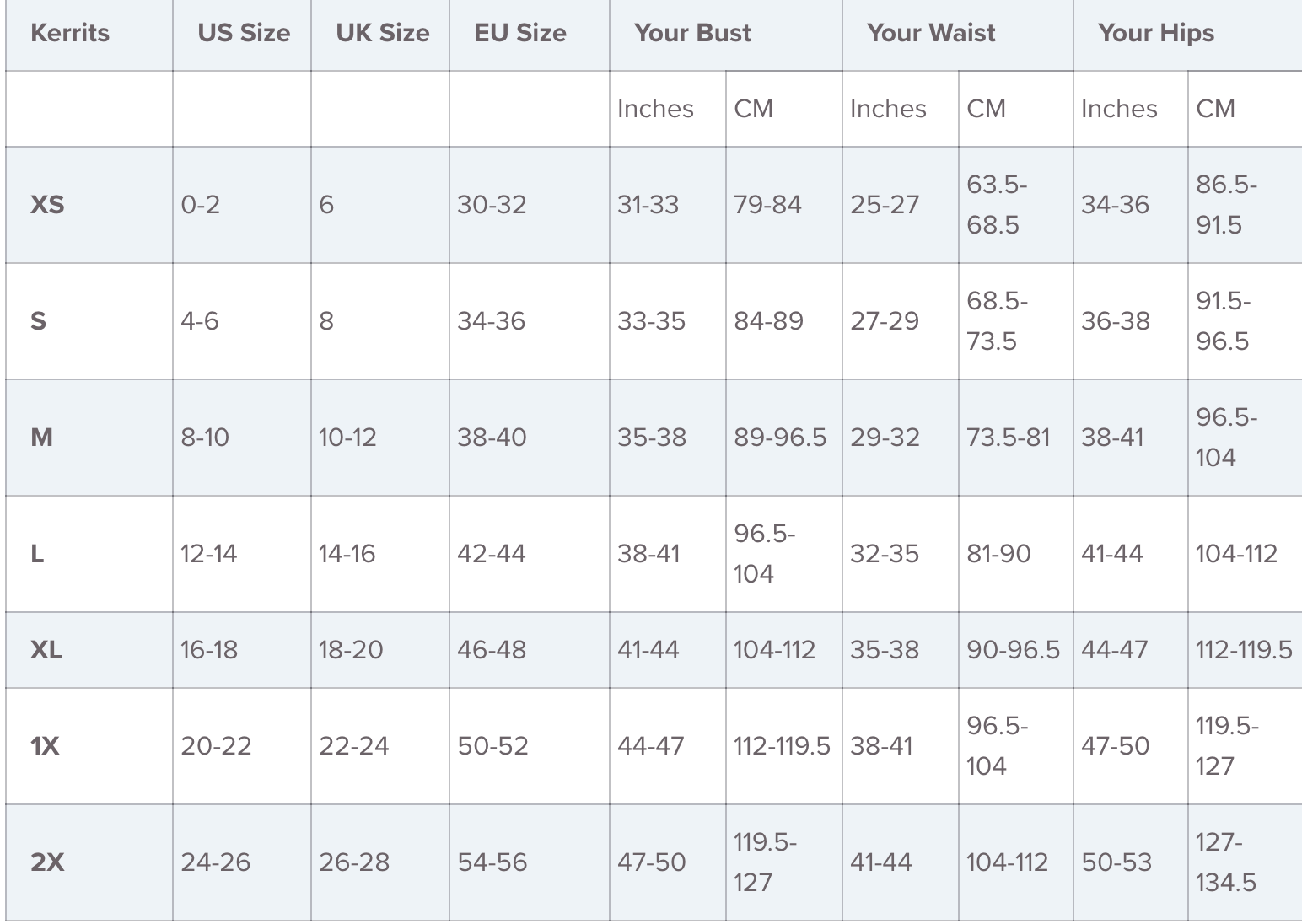Select the M size row label
1302x924 pixels.
pyautogui.click(x=41, y=438)
